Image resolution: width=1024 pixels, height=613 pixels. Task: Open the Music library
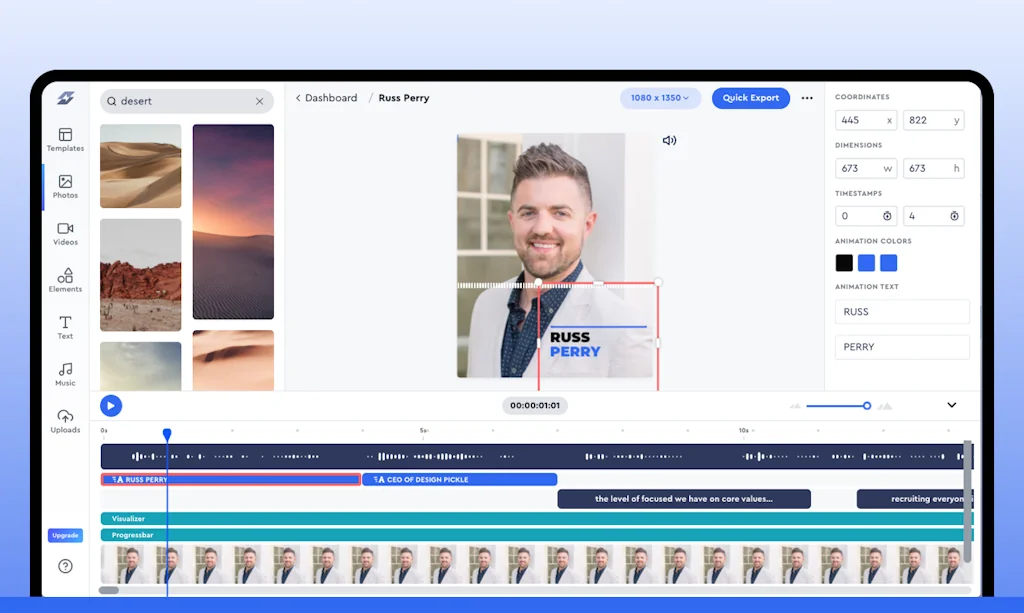65,374
